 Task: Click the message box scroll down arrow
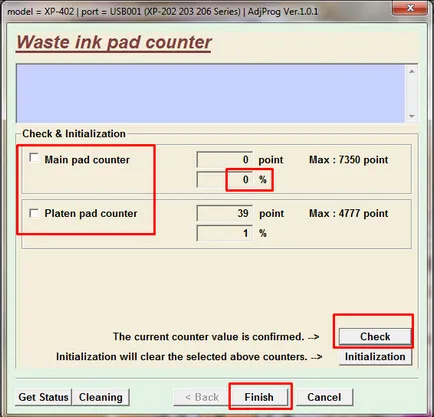[x=412, y=116]
